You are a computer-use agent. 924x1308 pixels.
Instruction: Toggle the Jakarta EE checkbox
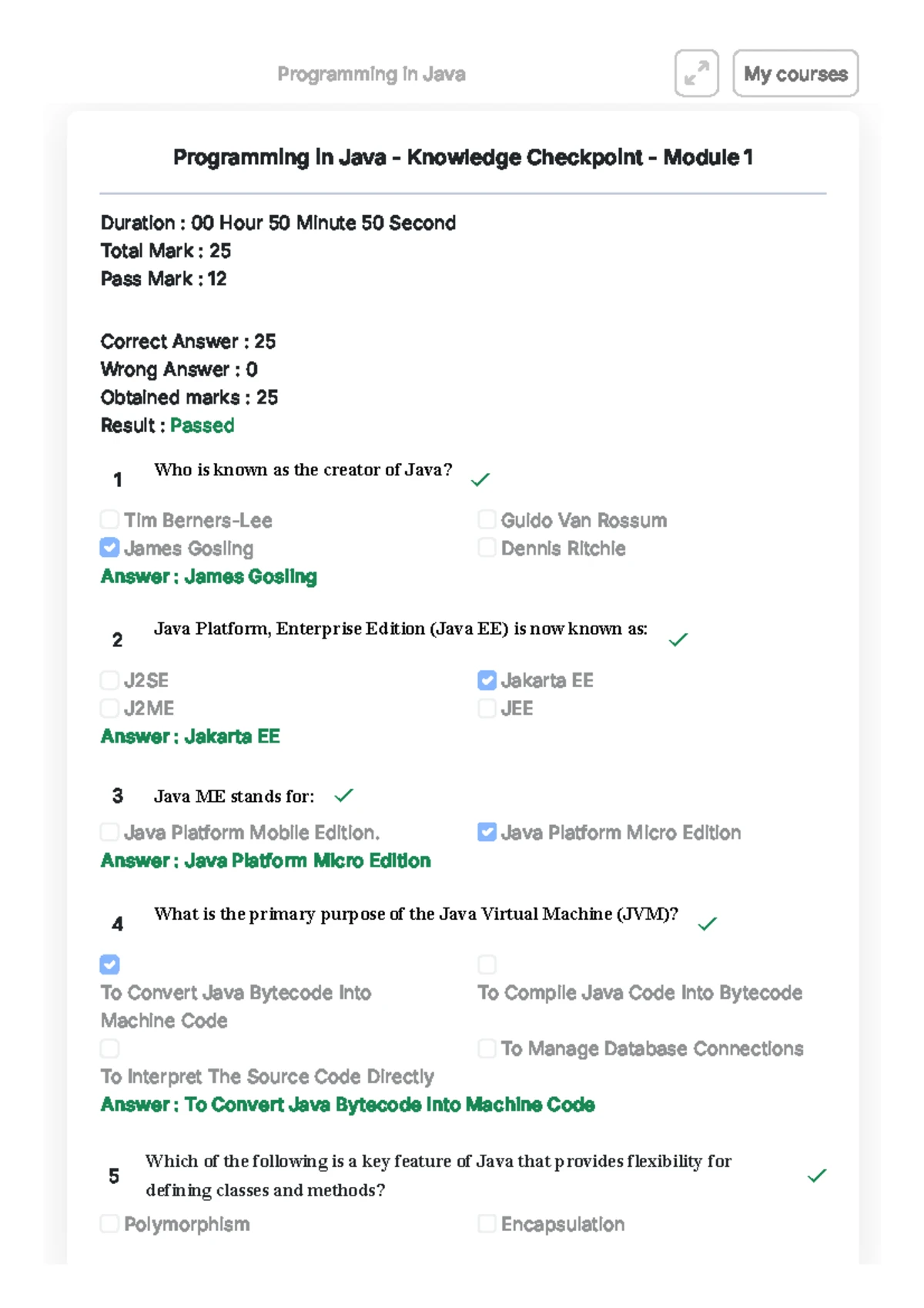pyautogui.click(x=487, y=679)
